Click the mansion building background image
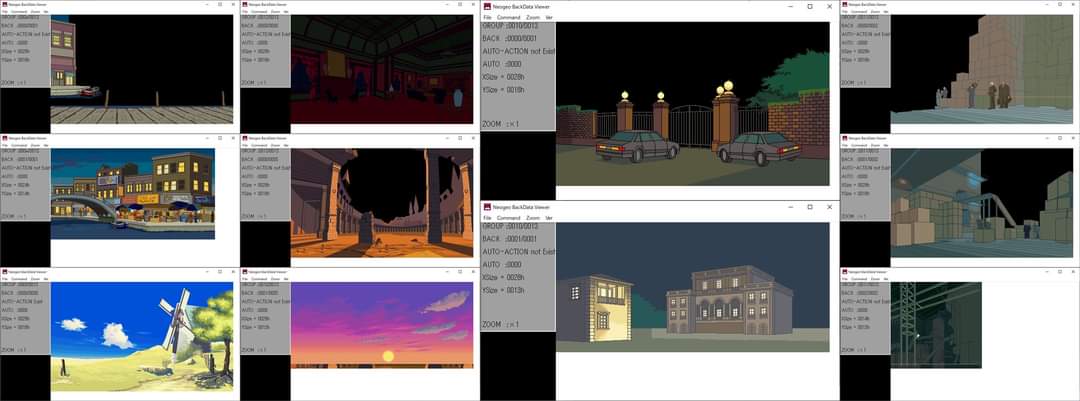The height and width of the screenshot is (401, 1080). 693,287
